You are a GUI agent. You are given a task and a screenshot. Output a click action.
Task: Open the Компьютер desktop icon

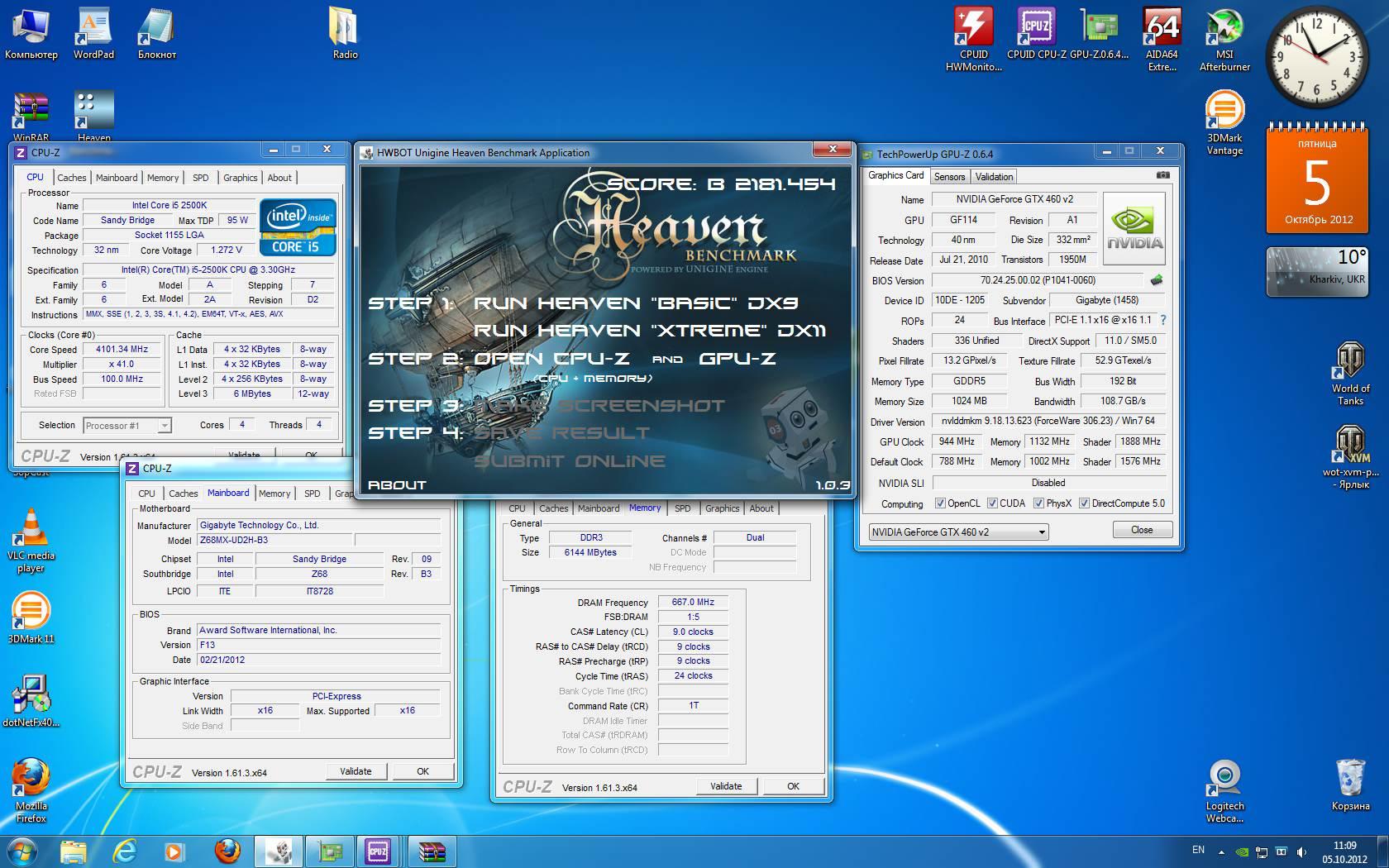31,33
